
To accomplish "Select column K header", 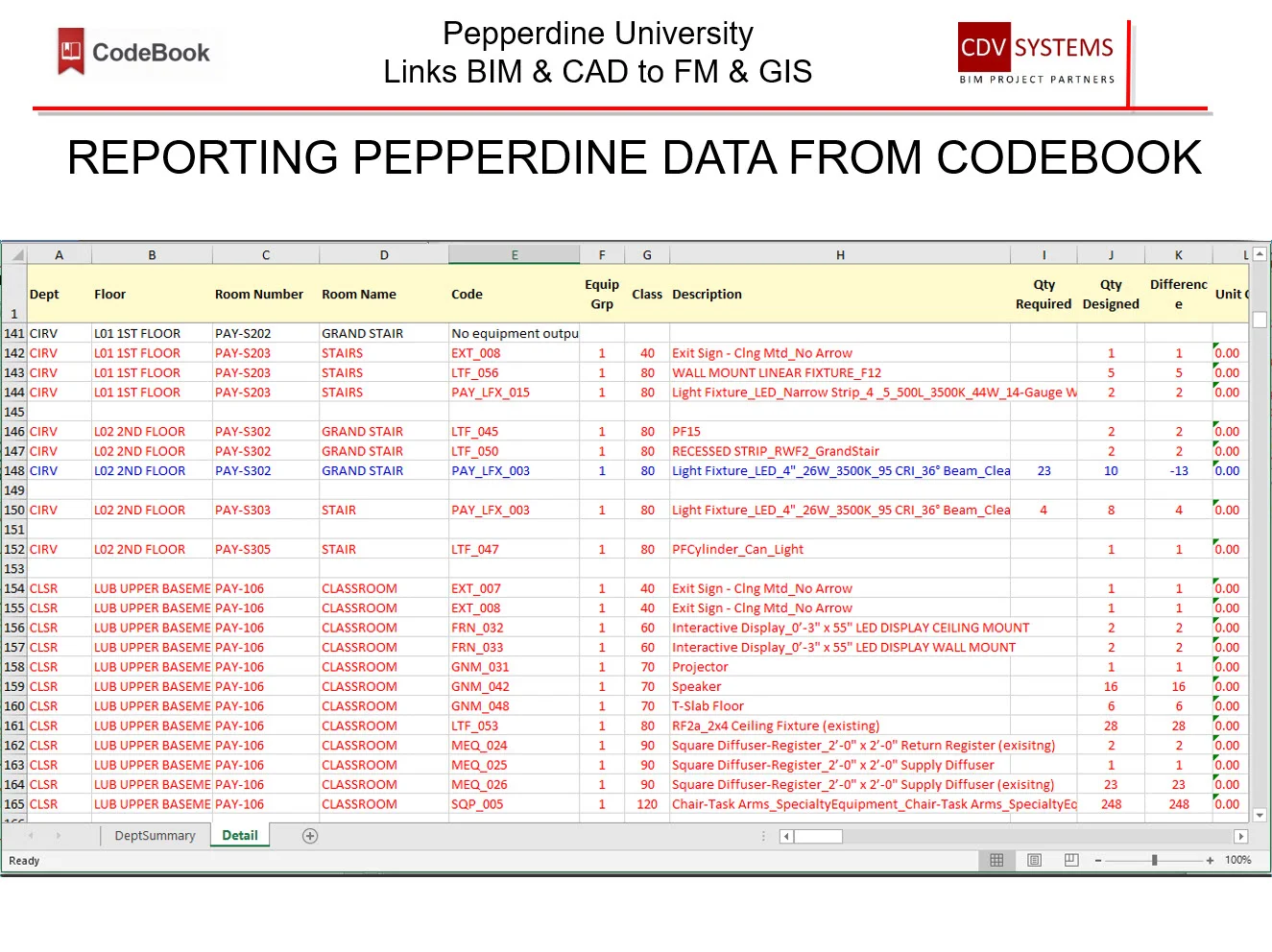I will coord(1178,255).
